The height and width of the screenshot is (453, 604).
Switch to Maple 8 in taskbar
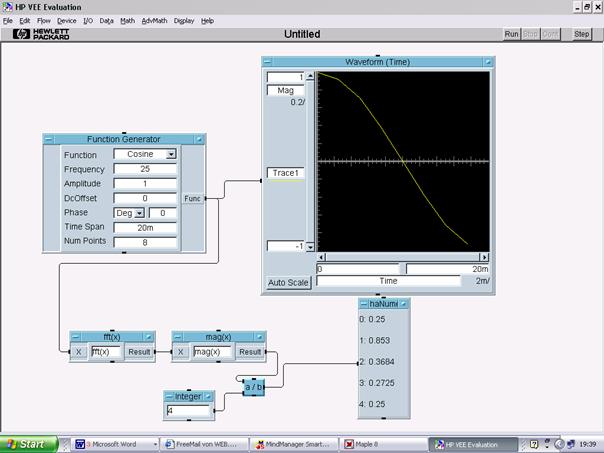tap(383, 444)
